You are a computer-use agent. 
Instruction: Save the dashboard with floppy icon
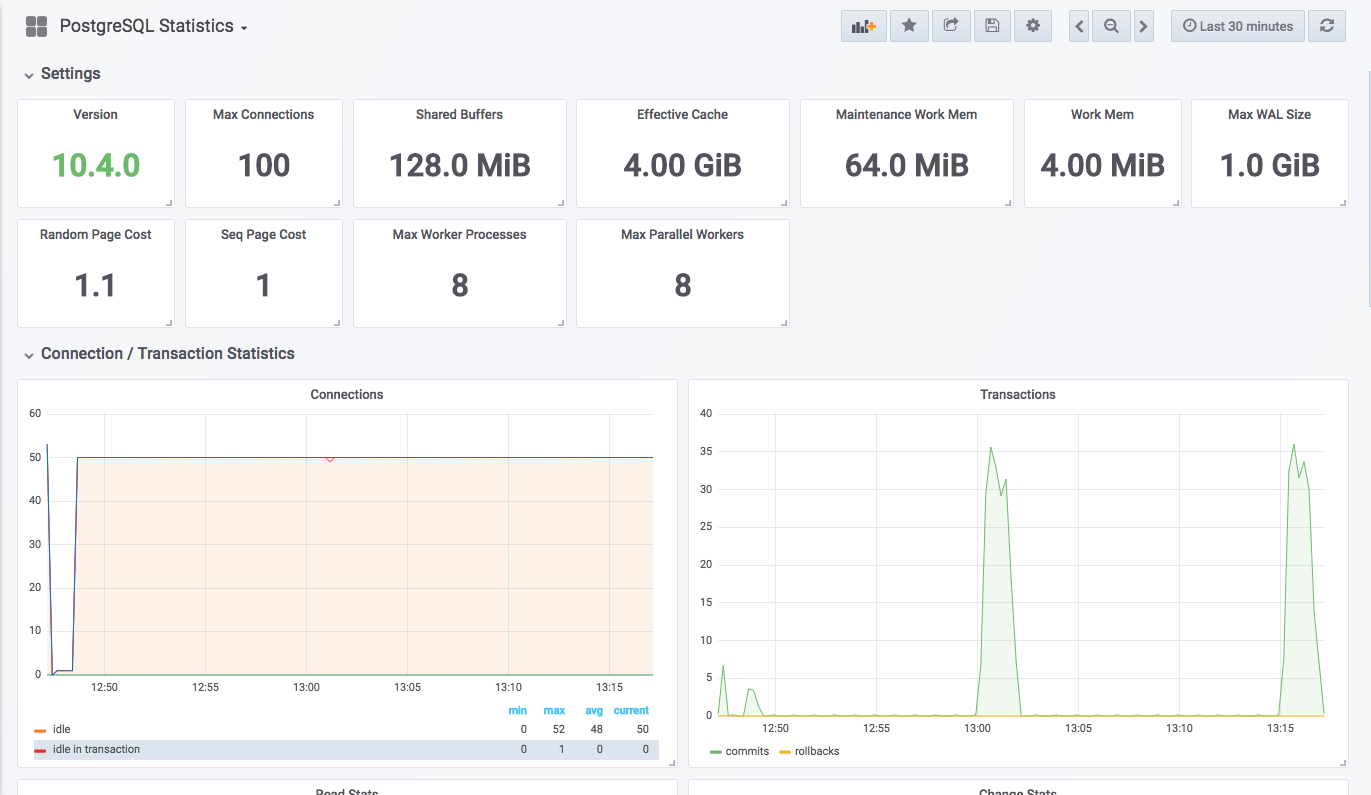(x=992, y=26)
